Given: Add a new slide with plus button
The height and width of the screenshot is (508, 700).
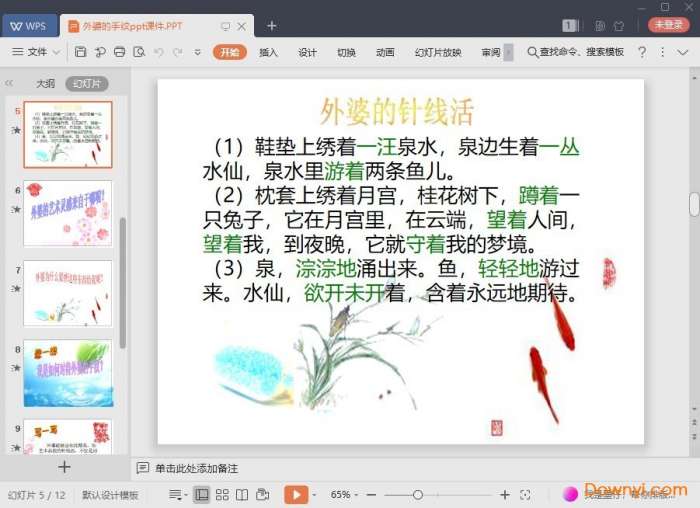Looking at the screenshot, I should pyautogui.click(x=64, y=467).
